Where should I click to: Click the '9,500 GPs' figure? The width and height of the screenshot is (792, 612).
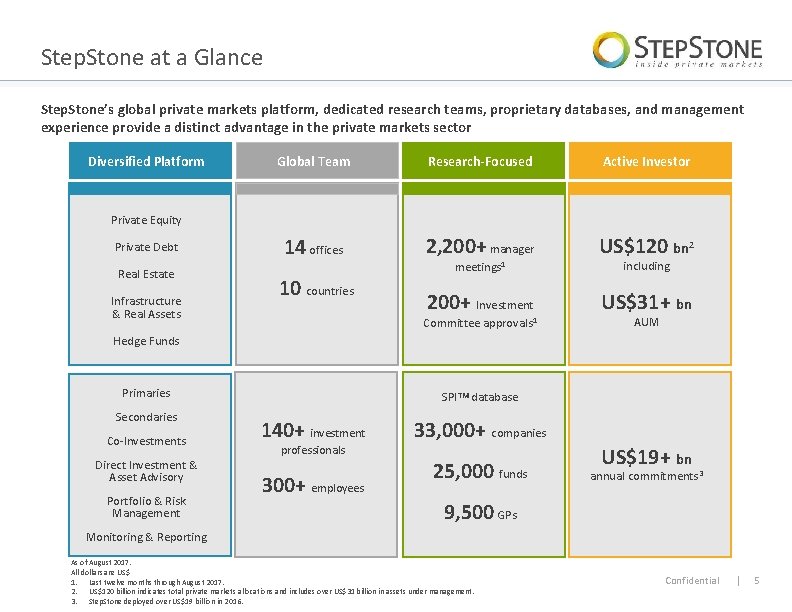coord(480,512)
